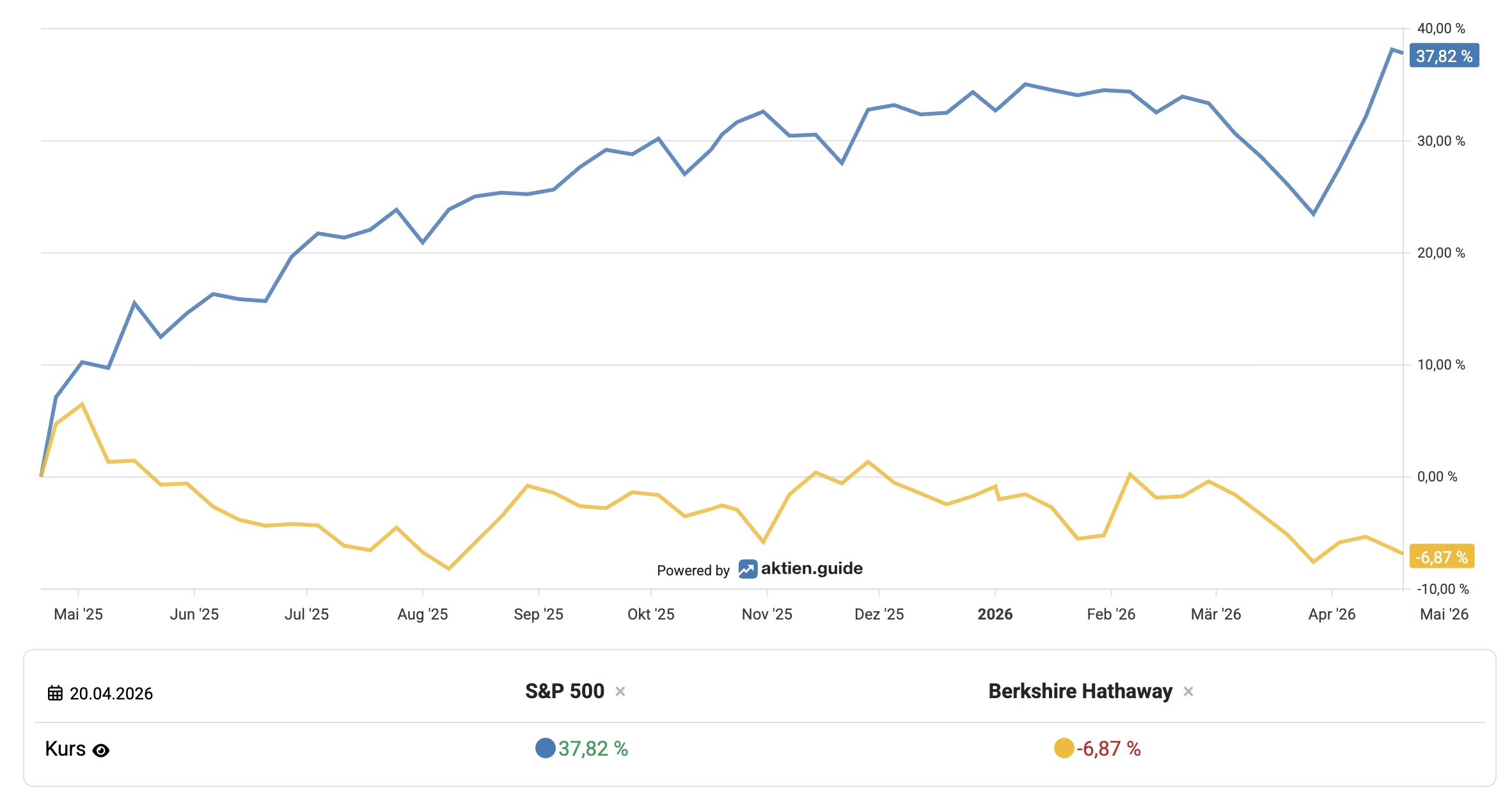This screenshot has height=803, width=1512.
Task: Open the 20.04.2026 date picker
Action: (x=111, y=694)
